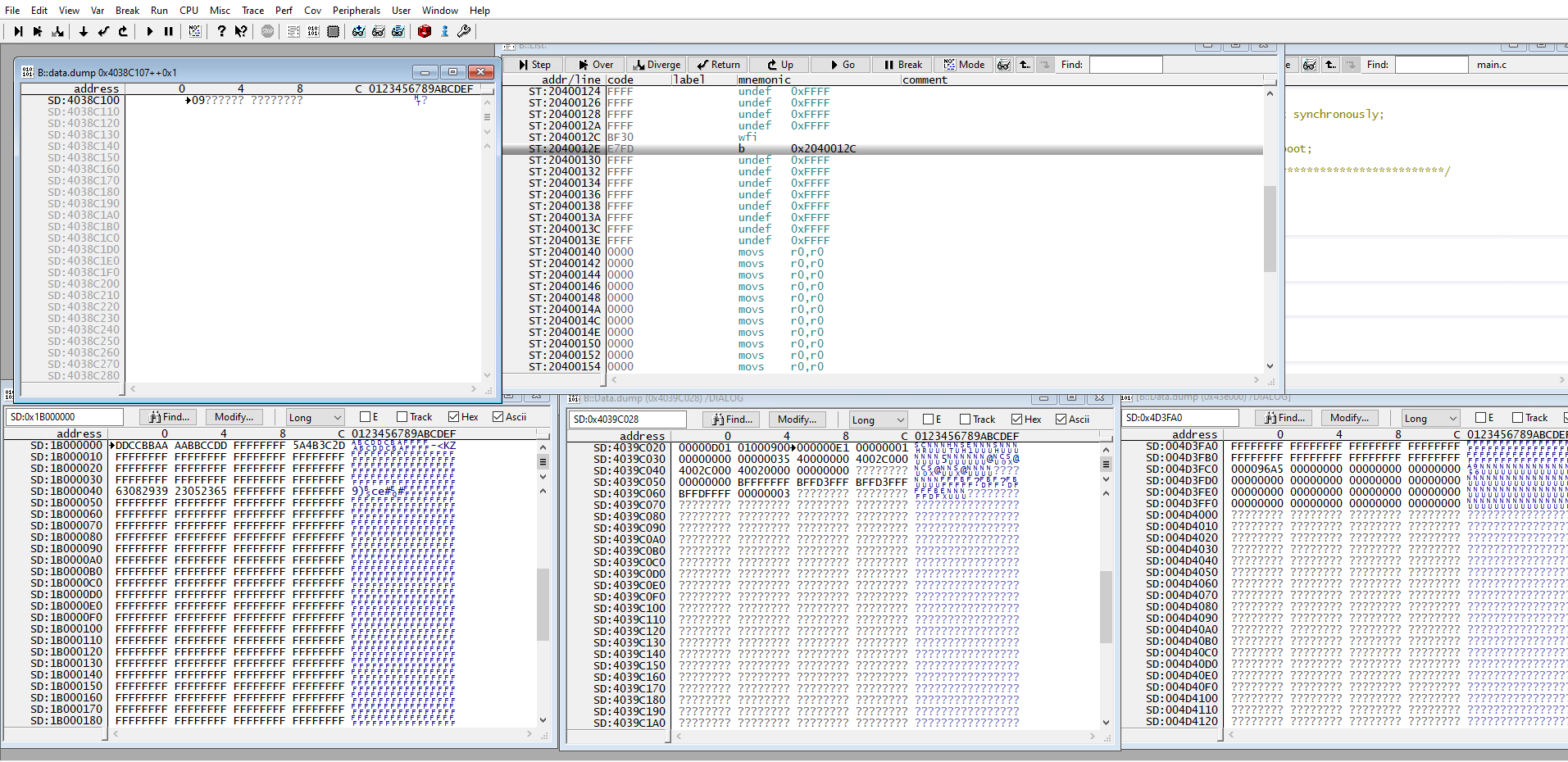Open the source listing icon
This screenshot has width=1568, height=762.
293,31
